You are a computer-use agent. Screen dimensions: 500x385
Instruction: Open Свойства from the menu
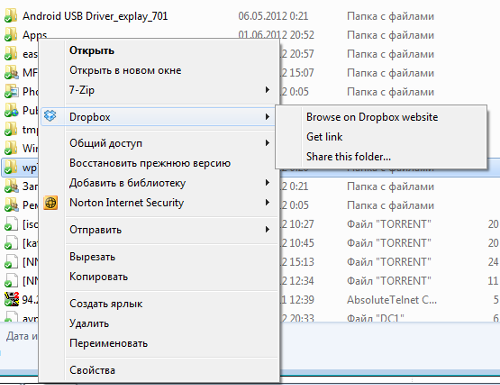(92, 370)
